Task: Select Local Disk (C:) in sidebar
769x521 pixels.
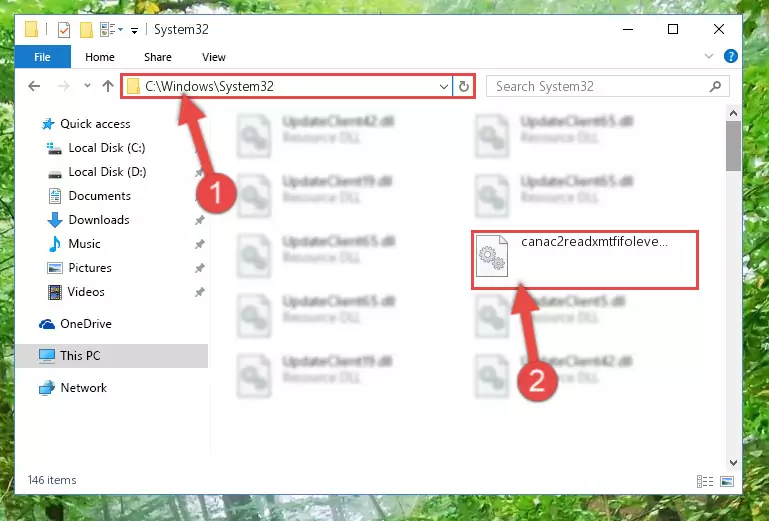Action: coord(106,148)
